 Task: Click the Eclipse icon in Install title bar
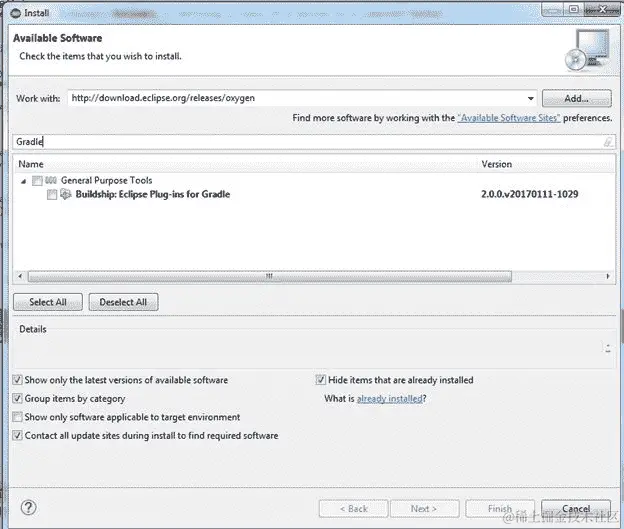16,13
